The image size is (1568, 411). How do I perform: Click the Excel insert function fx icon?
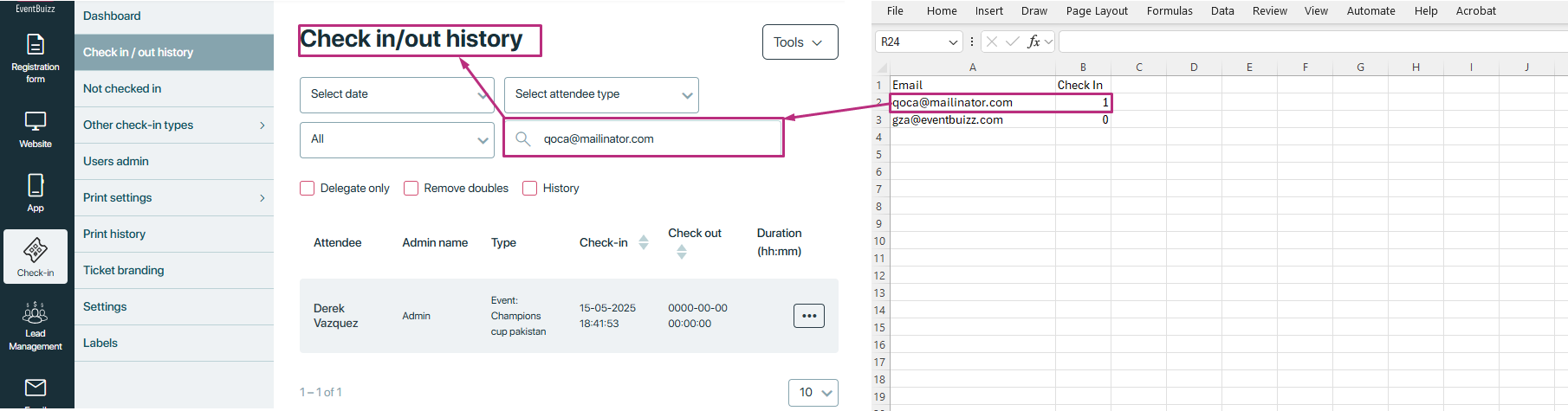(x=1033, y=42)
